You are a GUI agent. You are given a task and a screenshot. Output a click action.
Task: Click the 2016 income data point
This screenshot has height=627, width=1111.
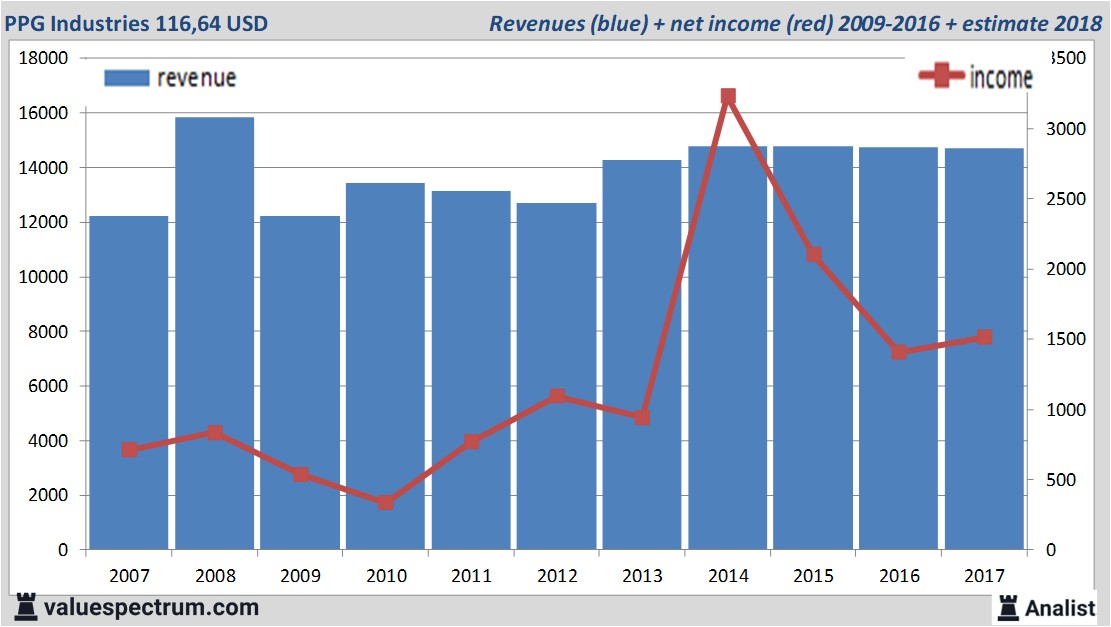(899, 352)
